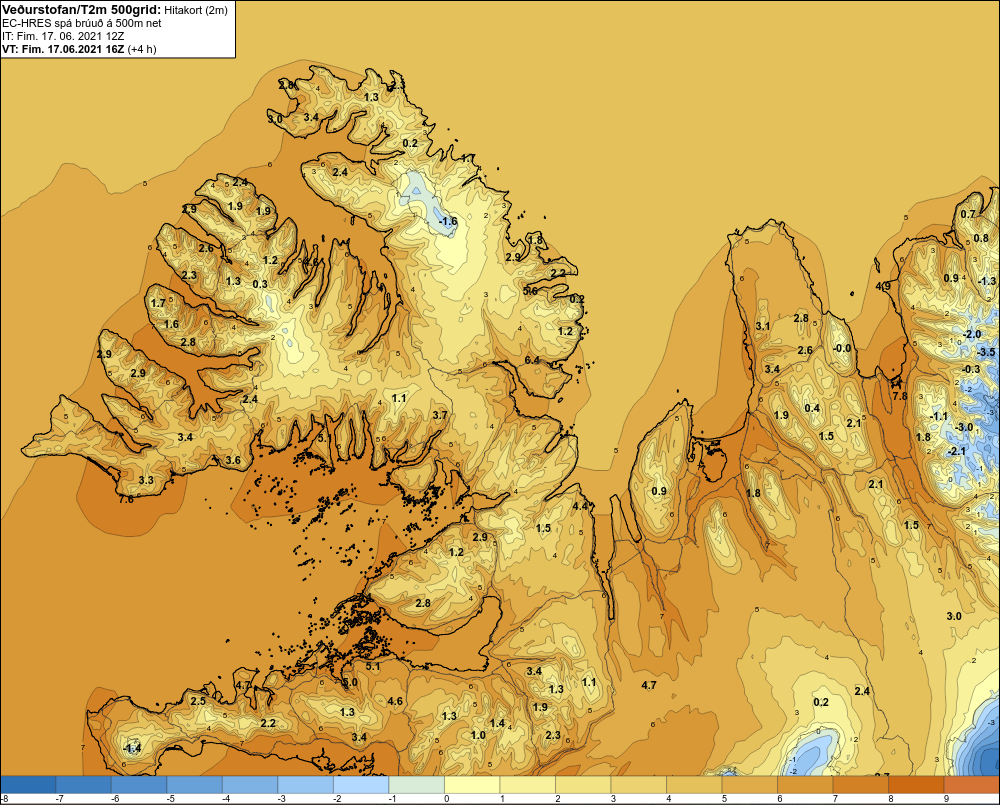Viewport: 1000px width, 805px height.
Task: Click the 3.3 temperature value on the map
Action: pyautogui.click(x=146, y=480)
